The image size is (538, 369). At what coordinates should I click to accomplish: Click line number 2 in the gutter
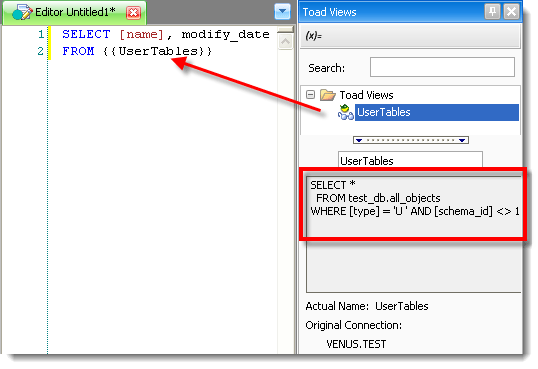pyautogui.click(x=40, y=51)
